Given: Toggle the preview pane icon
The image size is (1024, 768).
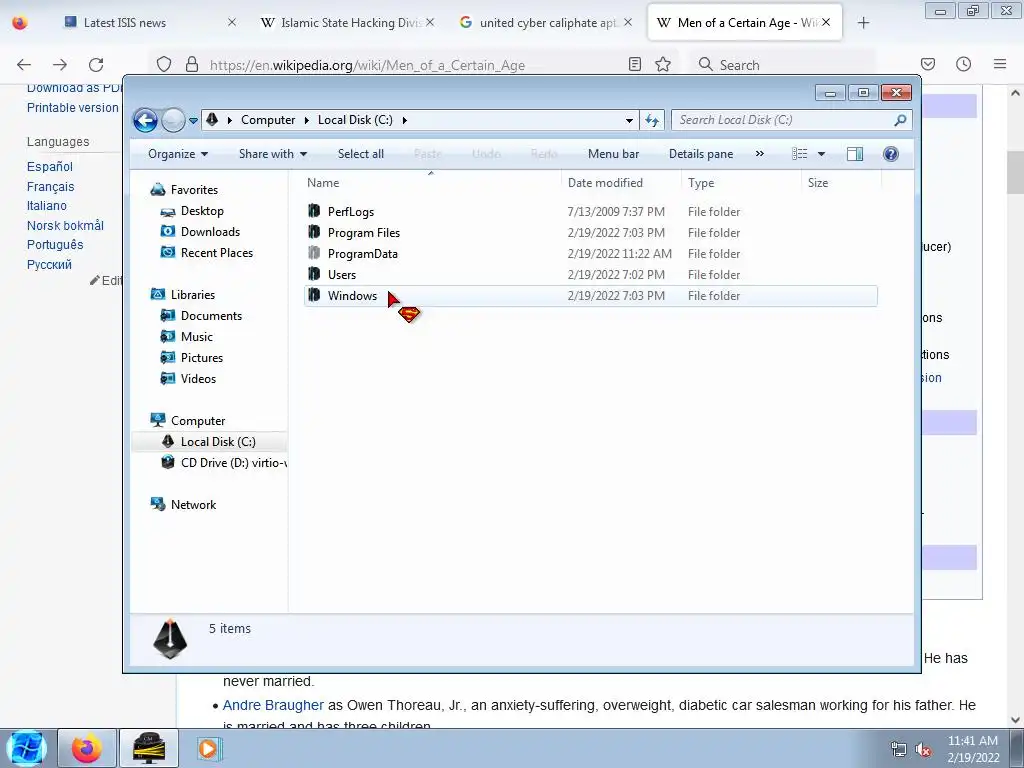Looking at the screenshot, I should coord(855,154).
